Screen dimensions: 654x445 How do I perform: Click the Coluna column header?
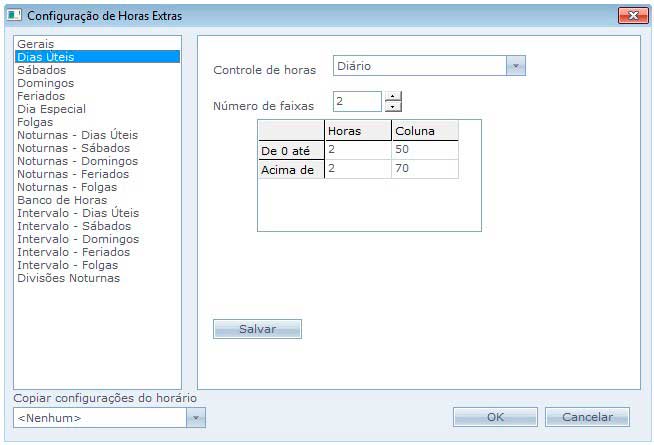click(424, 131)
